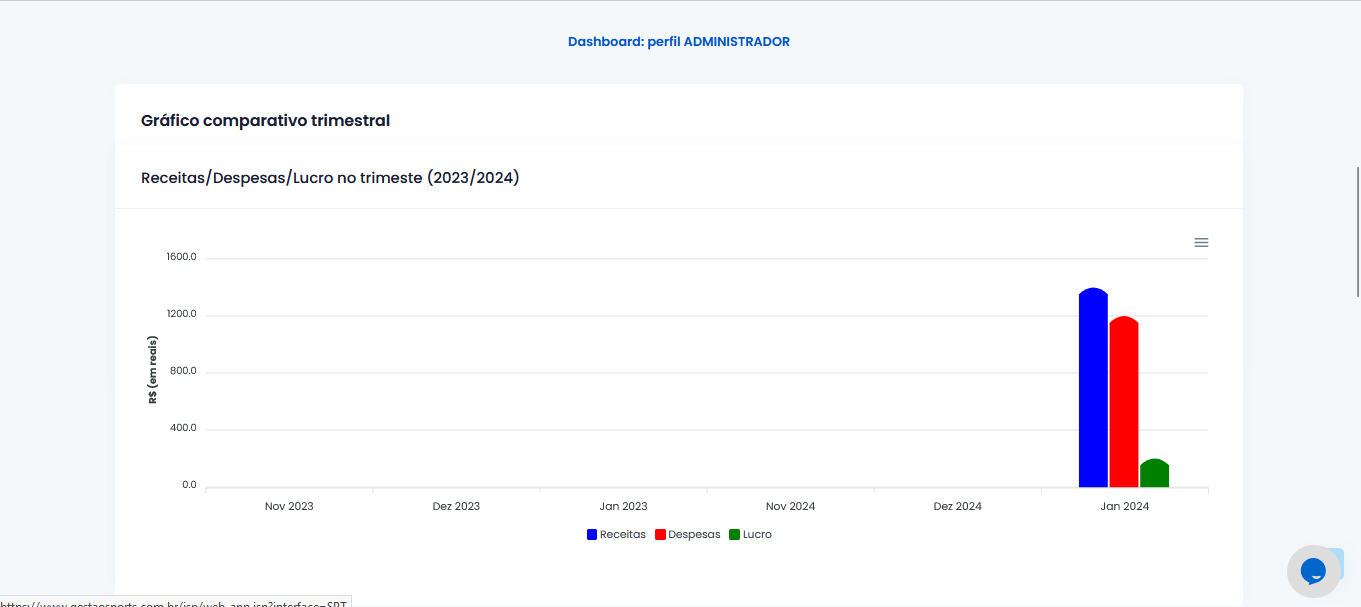Open the chat support bubble
The image size is (1361, 607).
[x=1312, y=571]
